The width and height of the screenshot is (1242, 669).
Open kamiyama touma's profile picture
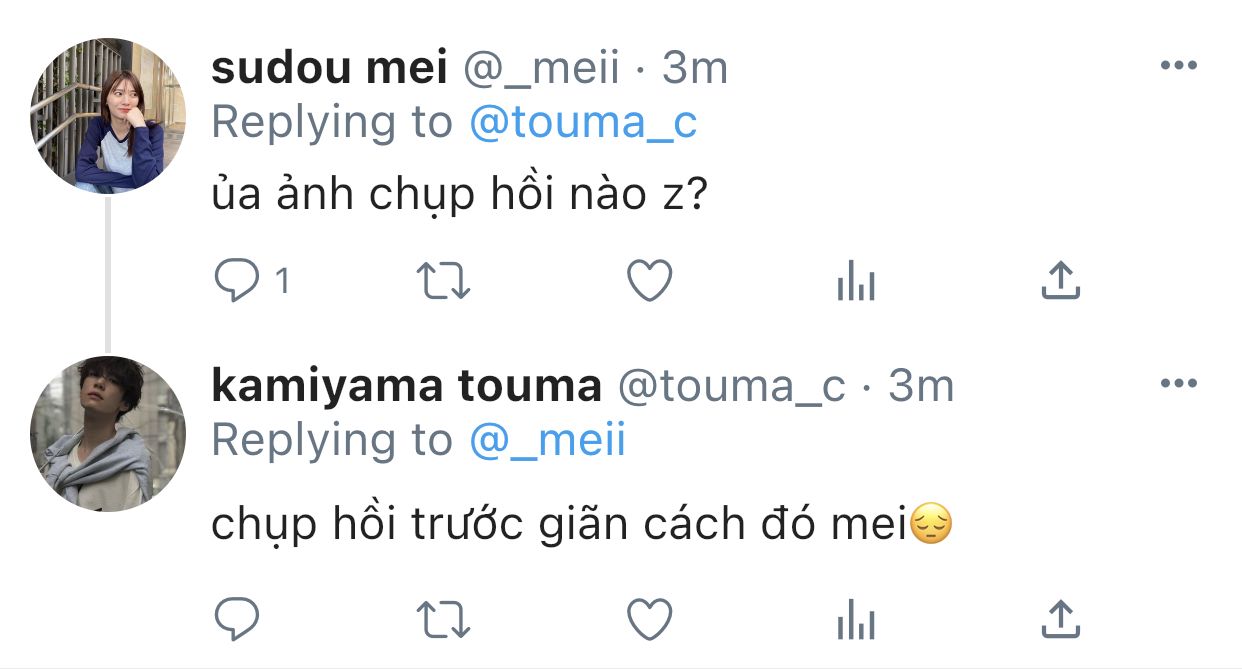coord(107,433)
